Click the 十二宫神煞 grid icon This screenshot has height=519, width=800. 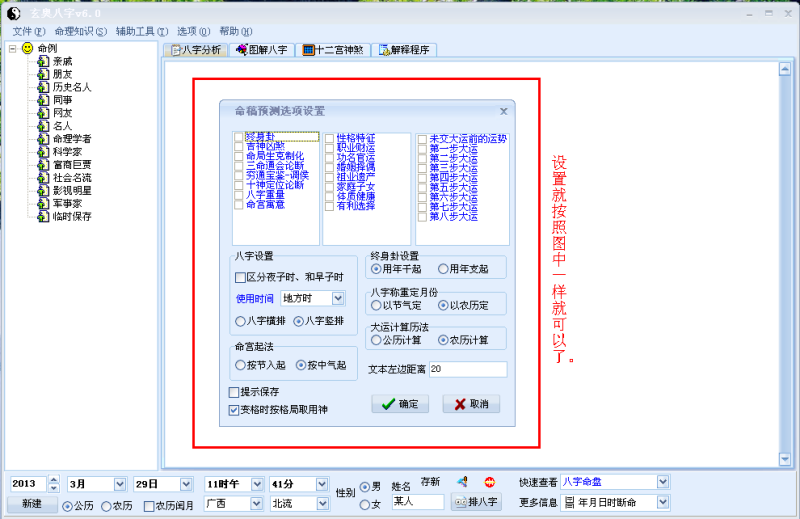[308, 50]
